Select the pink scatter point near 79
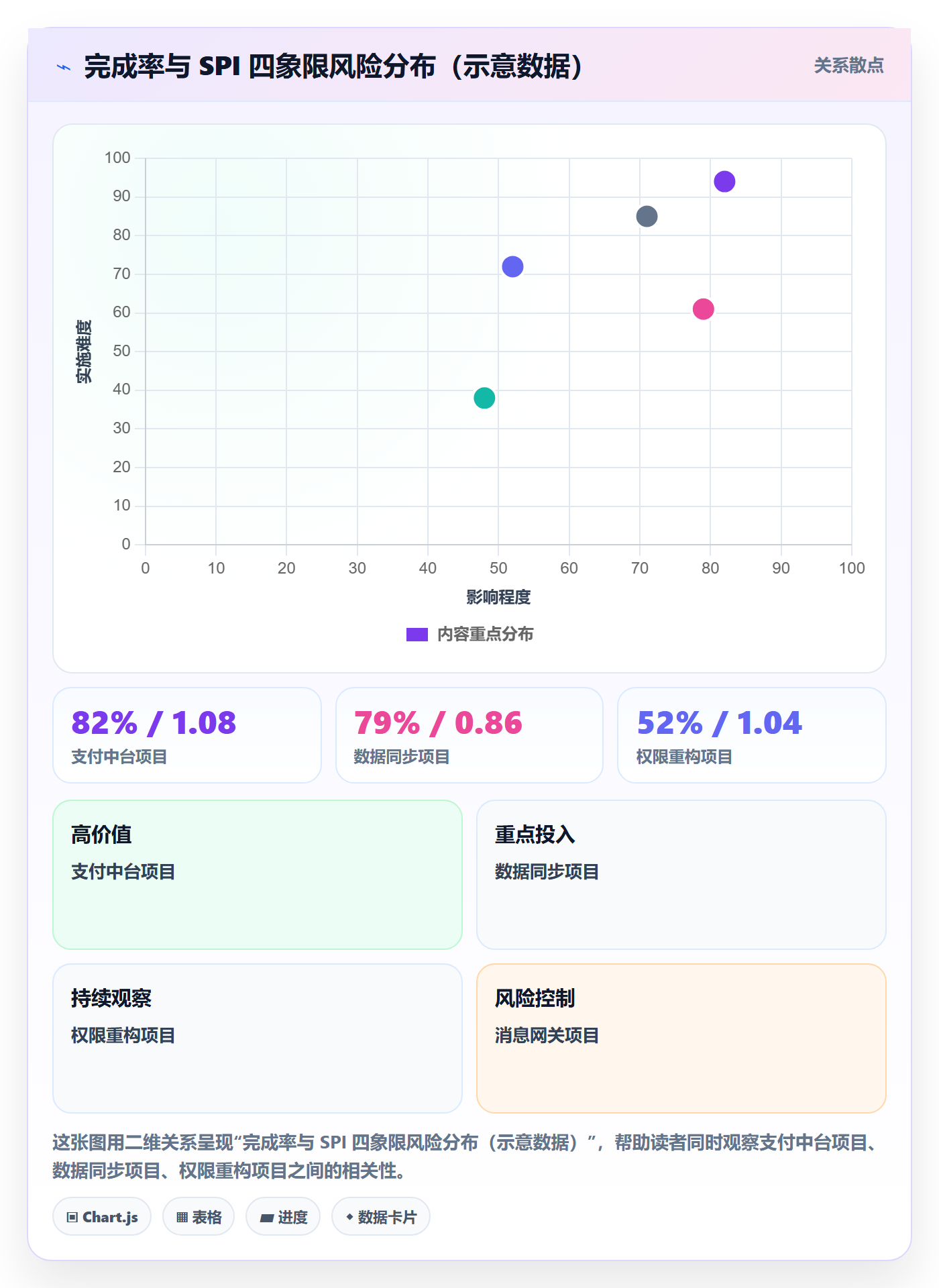The image size is (939, 1288). pos(703,309)
